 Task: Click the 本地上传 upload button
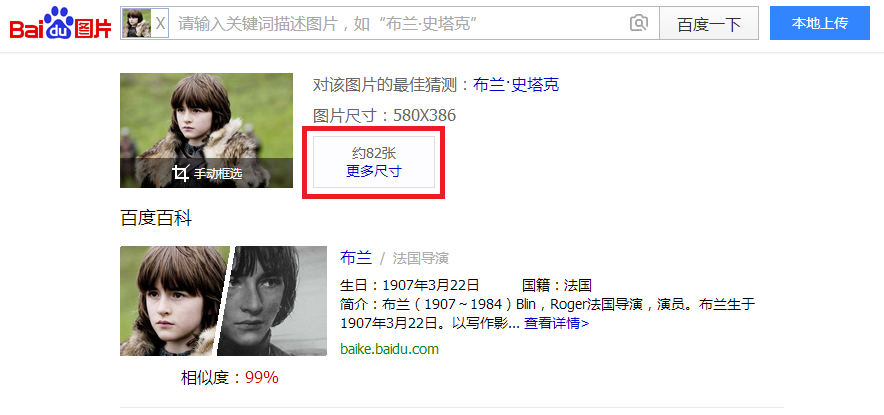click(x=820, y=23)
